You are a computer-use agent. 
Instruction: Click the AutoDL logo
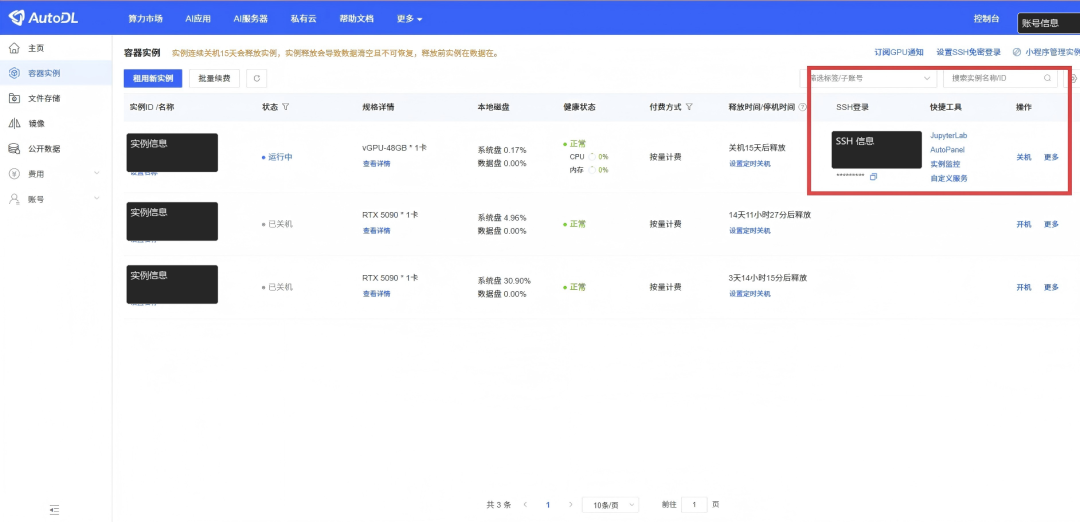[43, 18]
